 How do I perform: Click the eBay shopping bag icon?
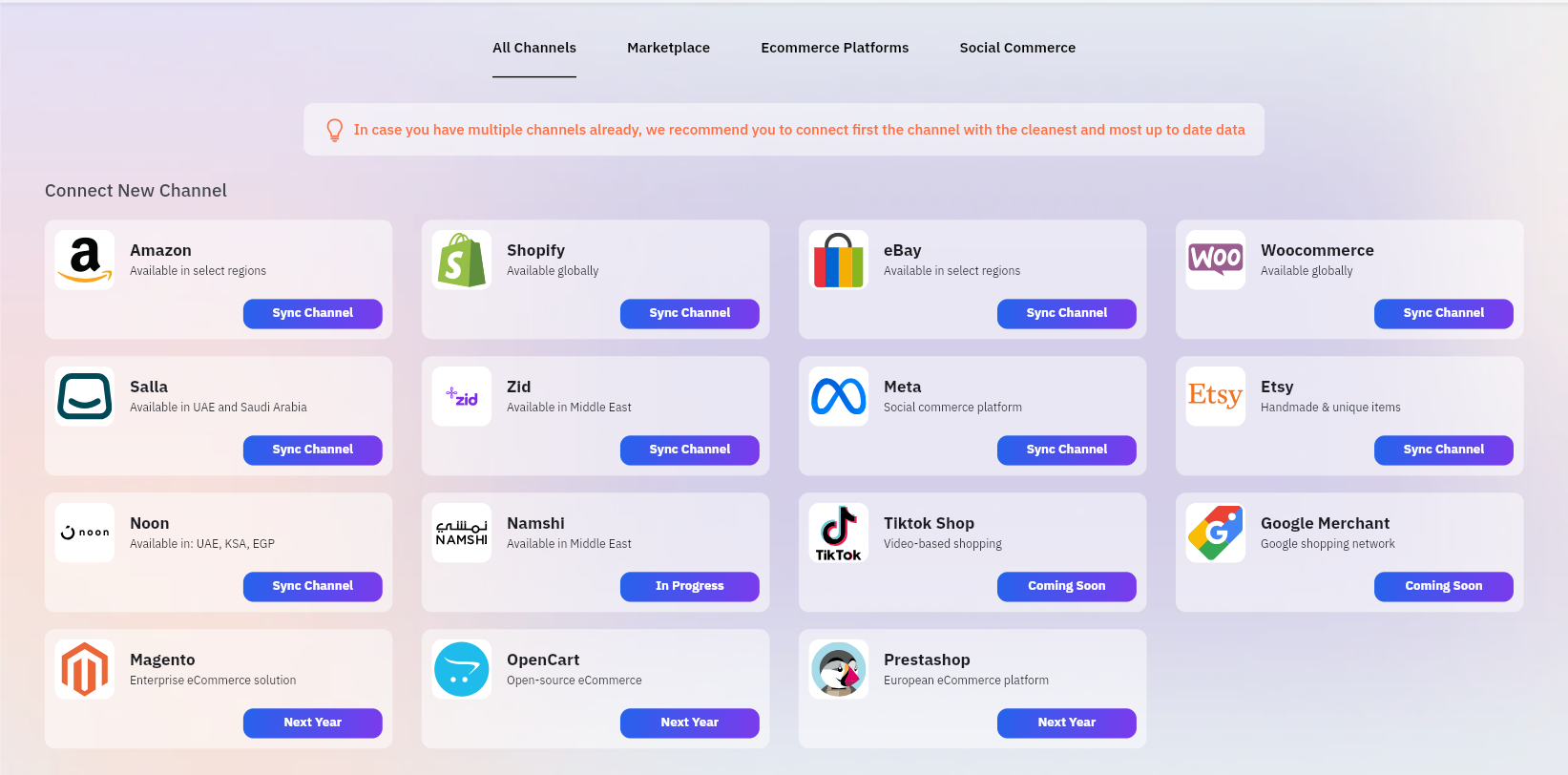[838, 260]
